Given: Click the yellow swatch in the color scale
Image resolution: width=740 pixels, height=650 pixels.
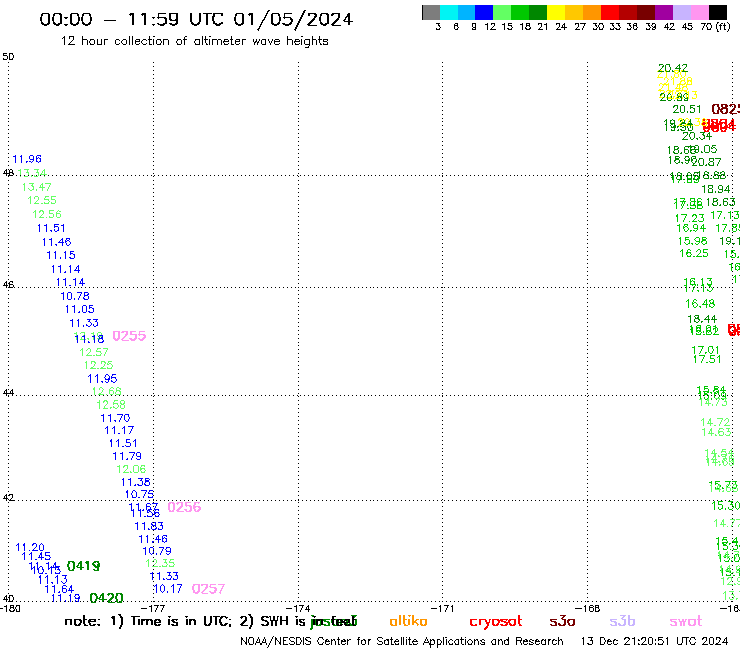Looking at the screenshot, I should pyautogui.click(x=555, y=12).
